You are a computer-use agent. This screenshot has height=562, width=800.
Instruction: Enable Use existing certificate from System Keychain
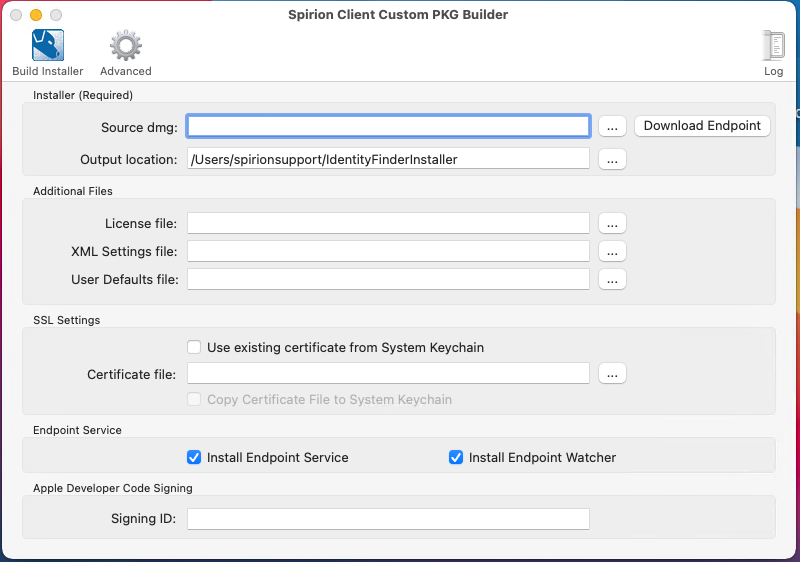click(x=194, y=347)
